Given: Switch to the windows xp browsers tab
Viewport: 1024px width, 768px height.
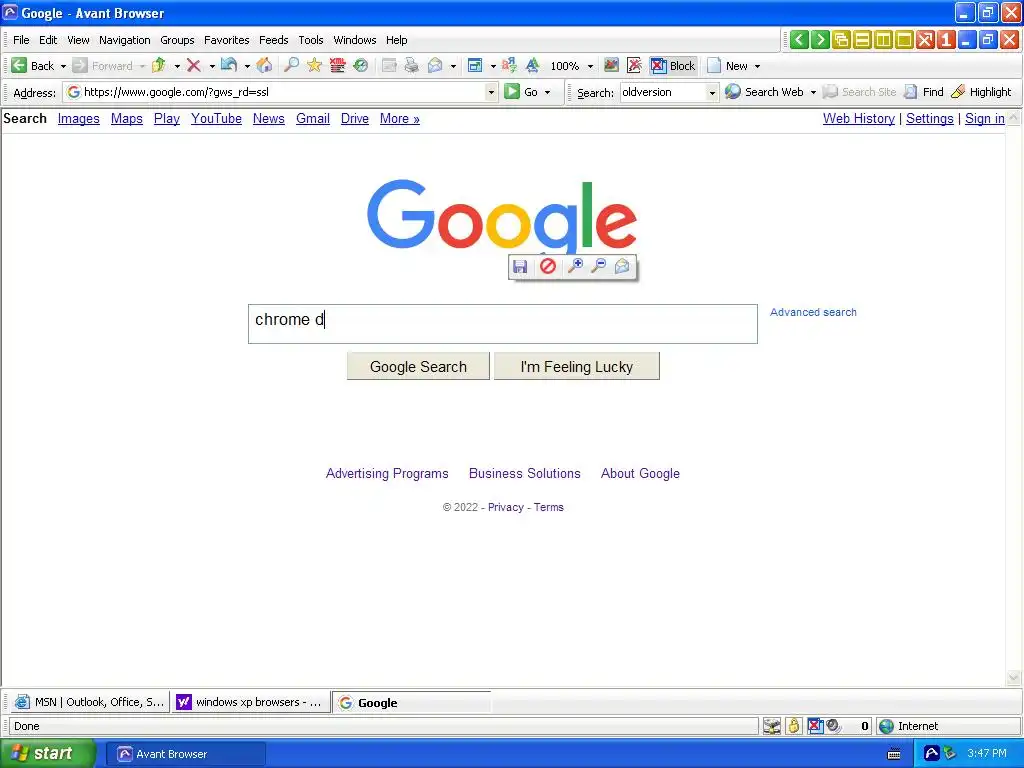Looking at the screenshot, I should [x=251, y=702].
